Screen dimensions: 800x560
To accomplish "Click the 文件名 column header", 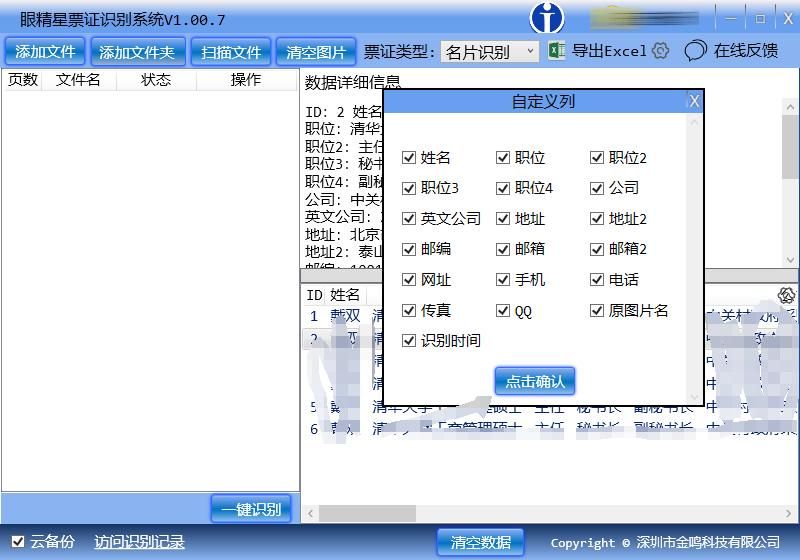I will click(x=78, y=80).
